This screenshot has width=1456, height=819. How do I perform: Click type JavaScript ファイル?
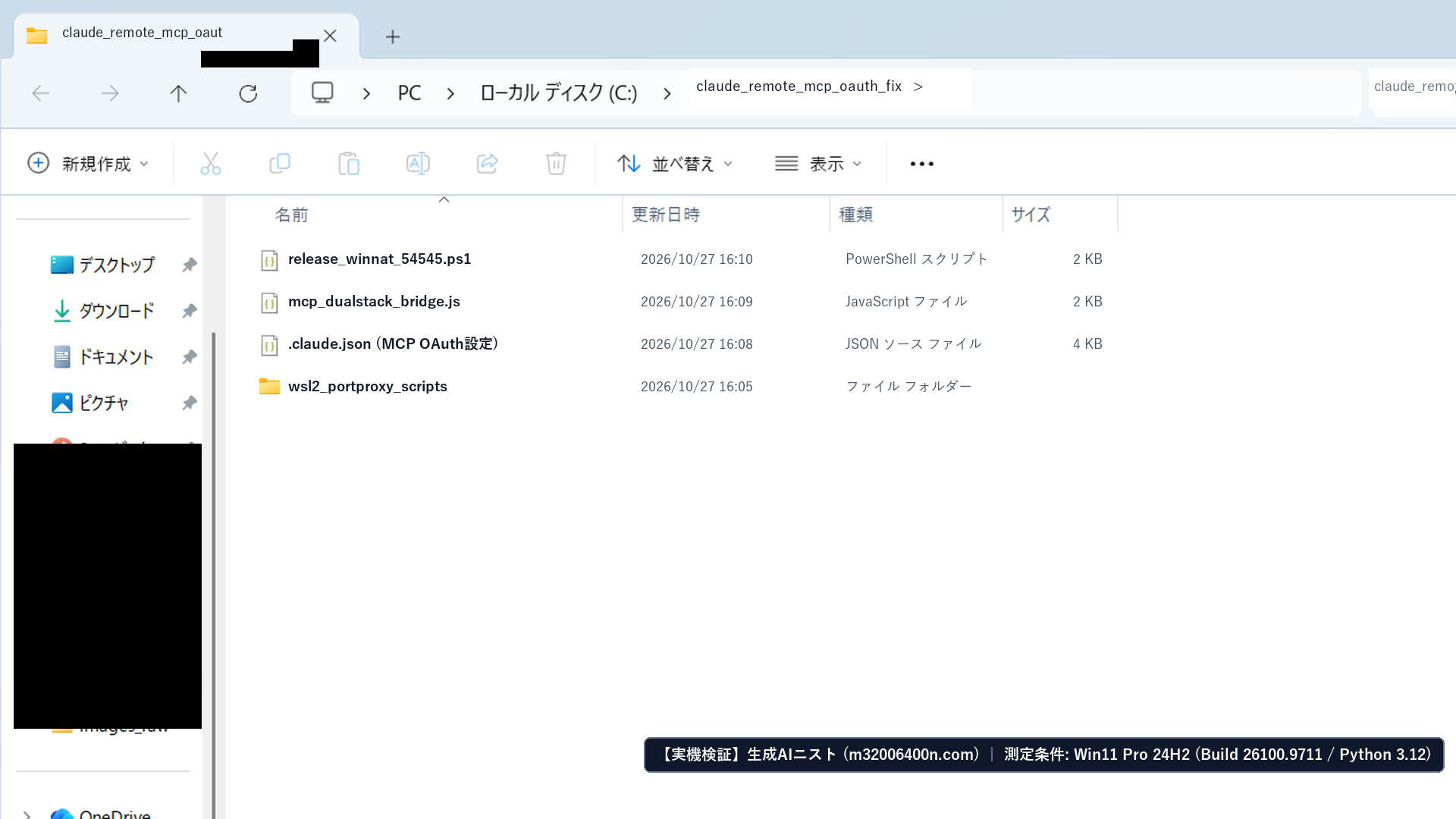tap(906, 302)
